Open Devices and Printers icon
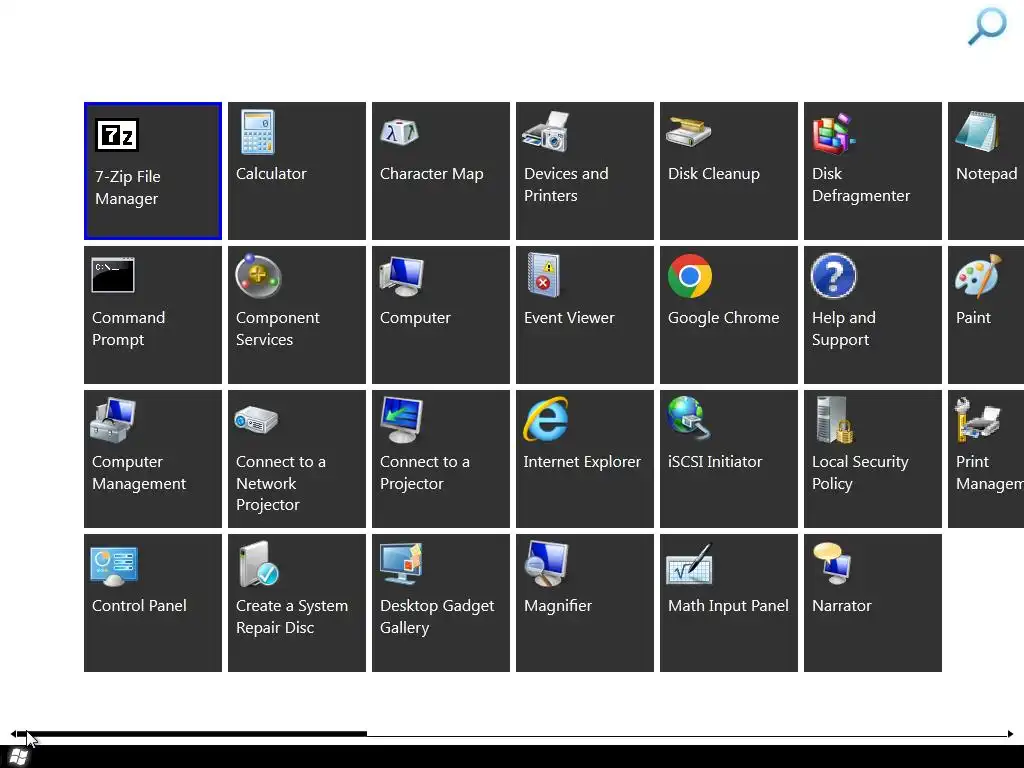Image resolution: width=1024 pixels, height=768 pixels. pyautogui.click(x=545, y=132)
